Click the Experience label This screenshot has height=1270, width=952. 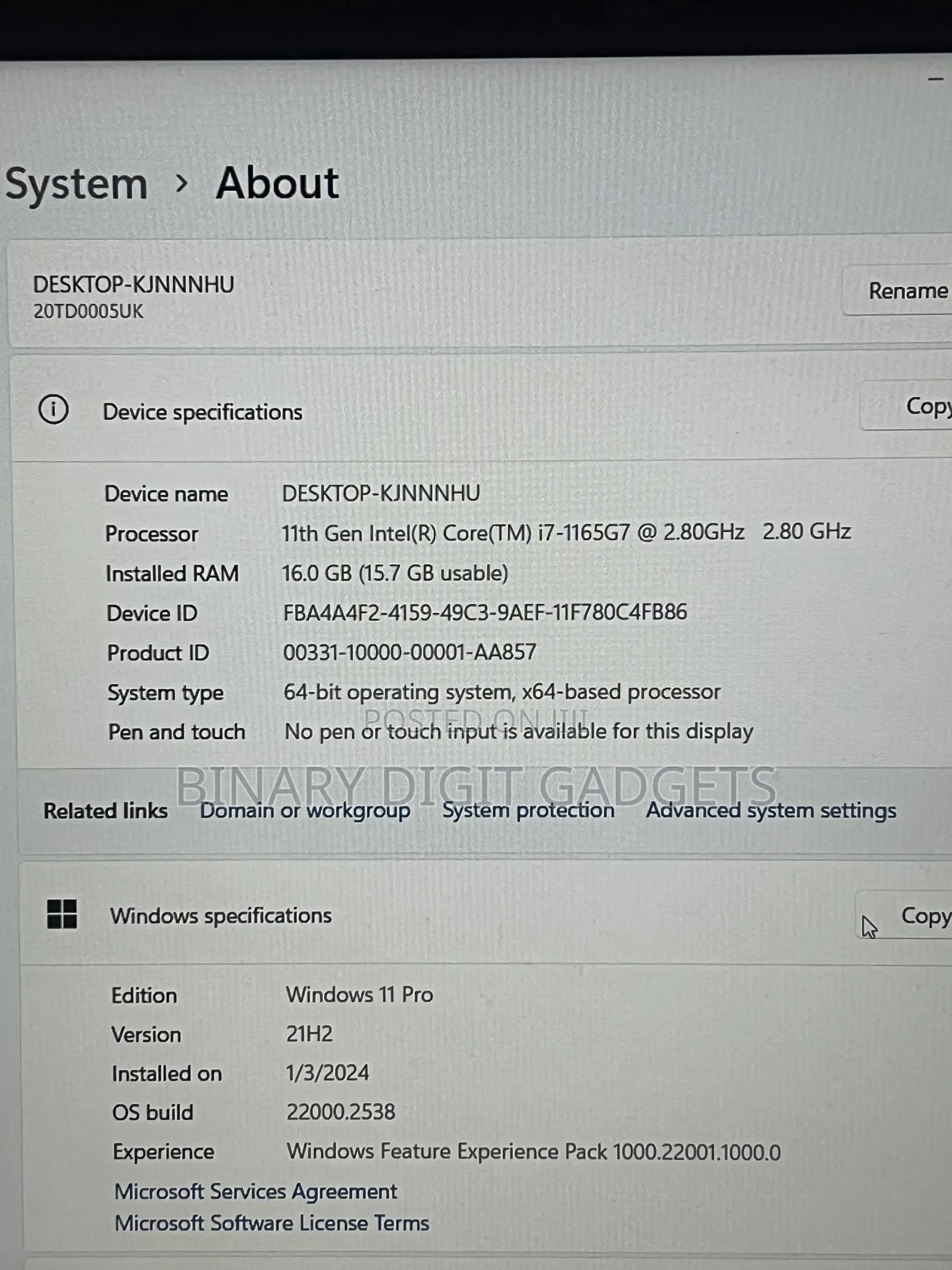click(163, 1152)
